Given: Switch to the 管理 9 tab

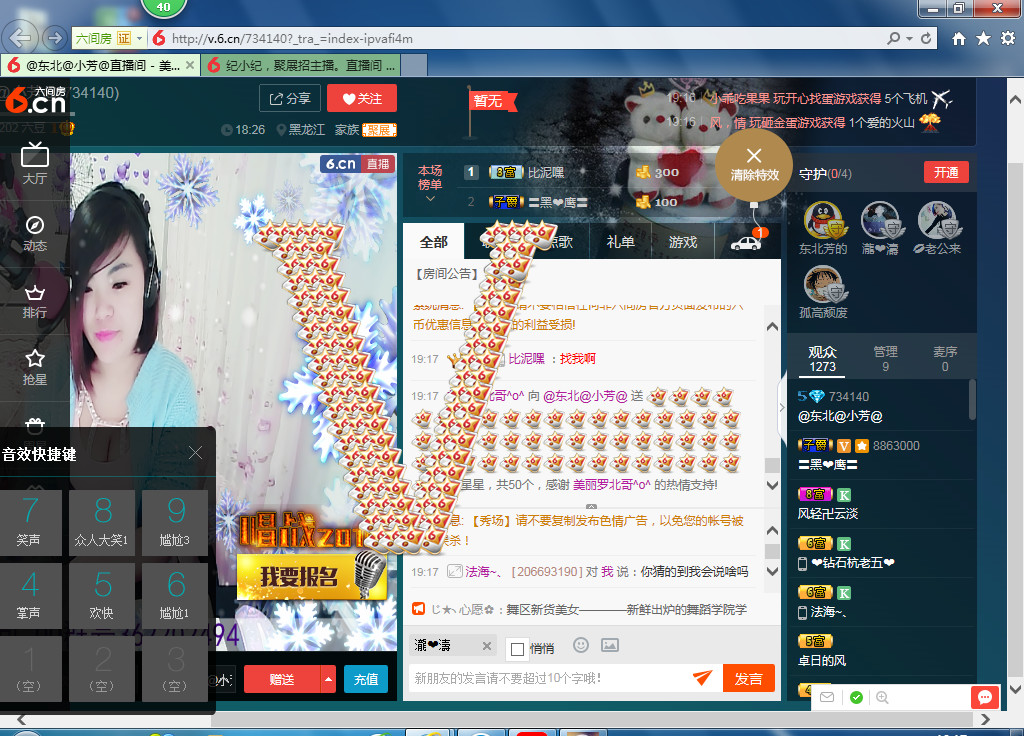Looking at the screenshot, I should click(x=886, y=359).
